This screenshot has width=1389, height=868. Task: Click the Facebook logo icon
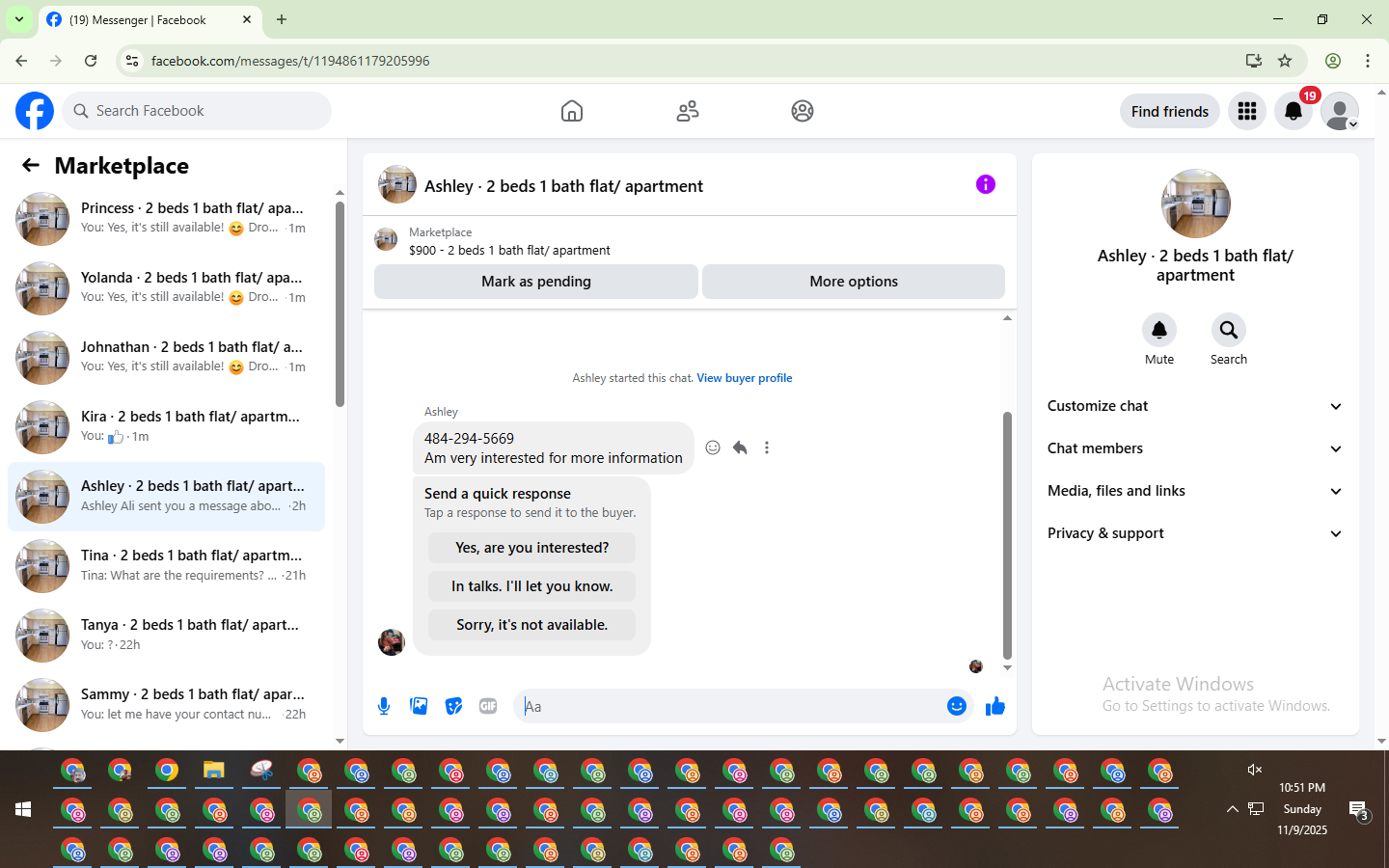pyautogui.click(x=35, y=111)
